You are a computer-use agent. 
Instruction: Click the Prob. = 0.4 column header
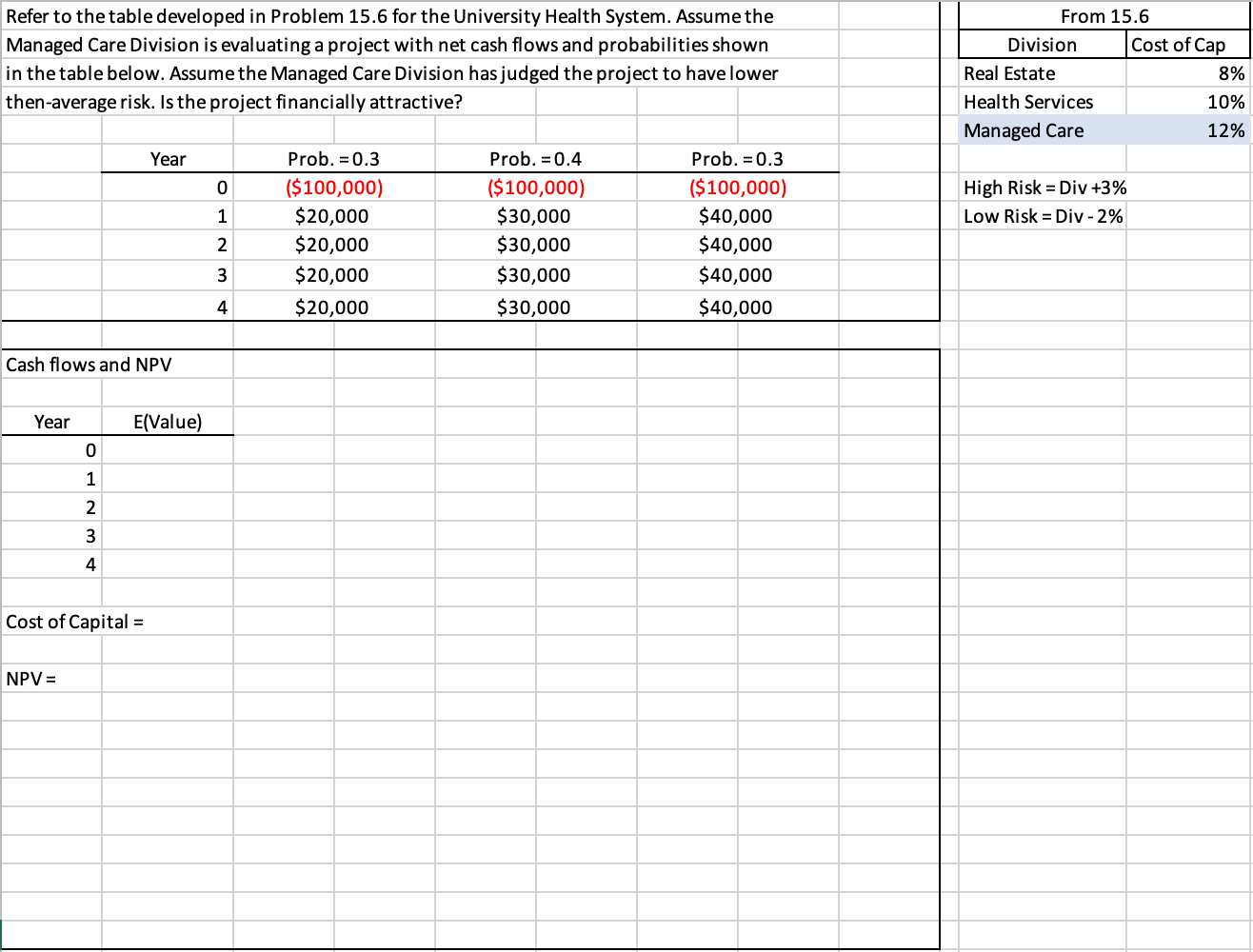click(x=534, y=158)
